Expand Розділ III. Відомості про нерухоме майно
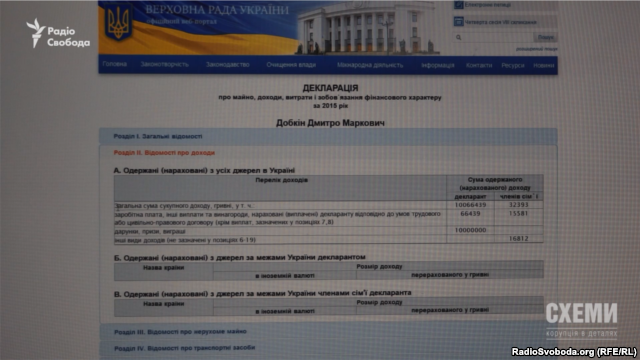 328,332
